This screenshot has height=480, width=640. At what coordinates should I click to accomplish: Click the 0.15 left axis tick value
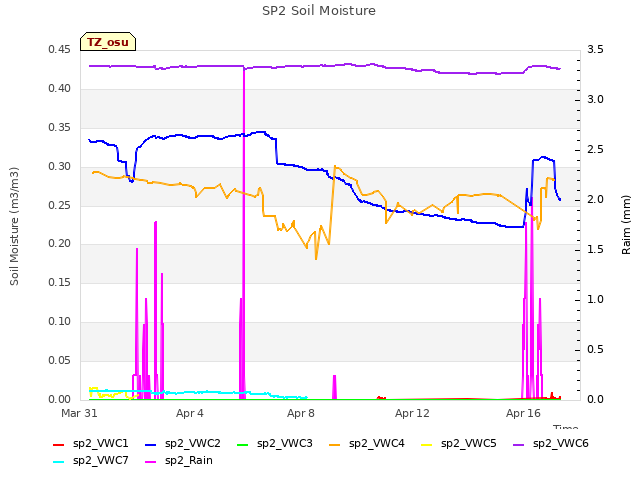pos(59,282)
